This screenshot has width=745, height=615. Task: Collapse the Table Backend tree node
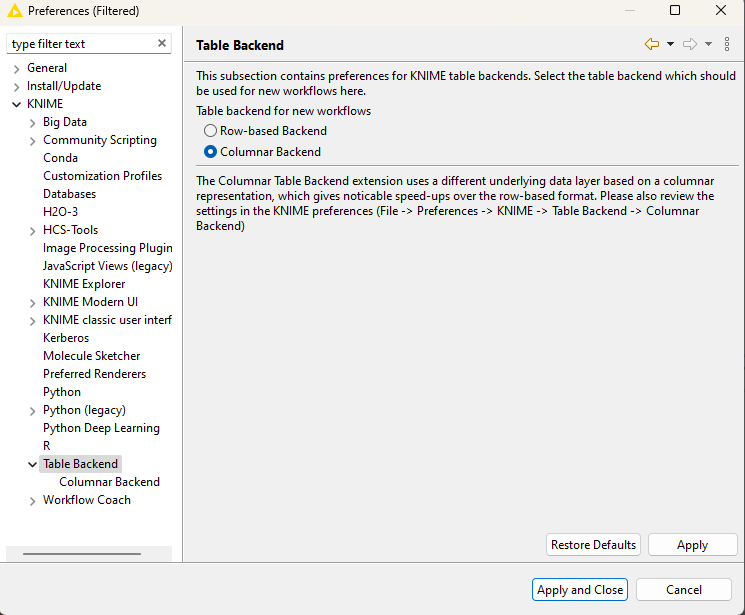point(33,464)
